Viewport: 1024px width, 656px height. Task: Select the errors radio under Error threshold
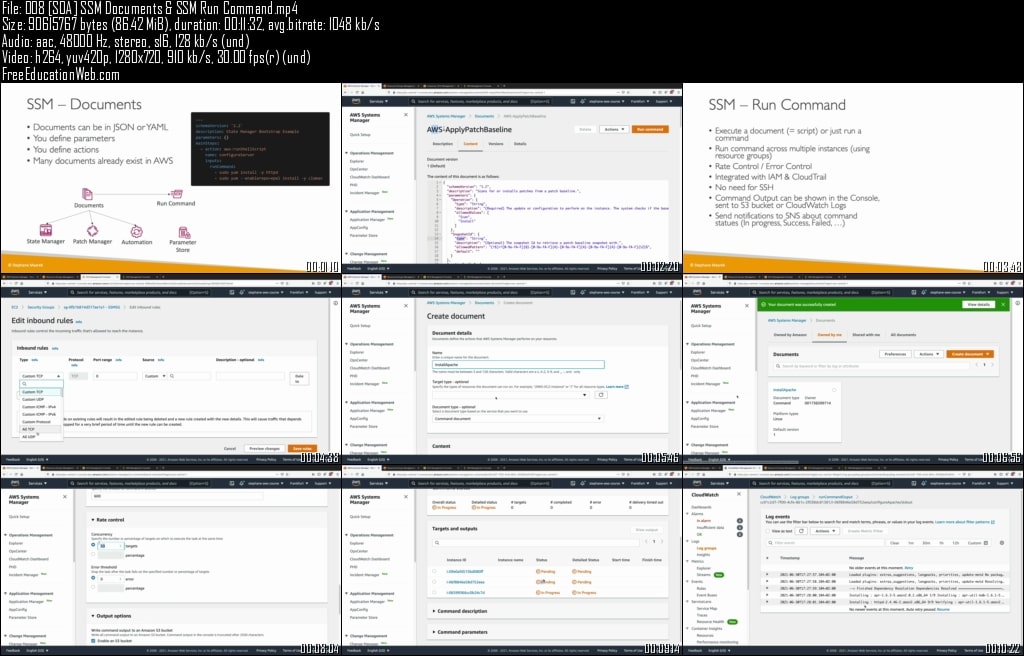tap(93, 578)
